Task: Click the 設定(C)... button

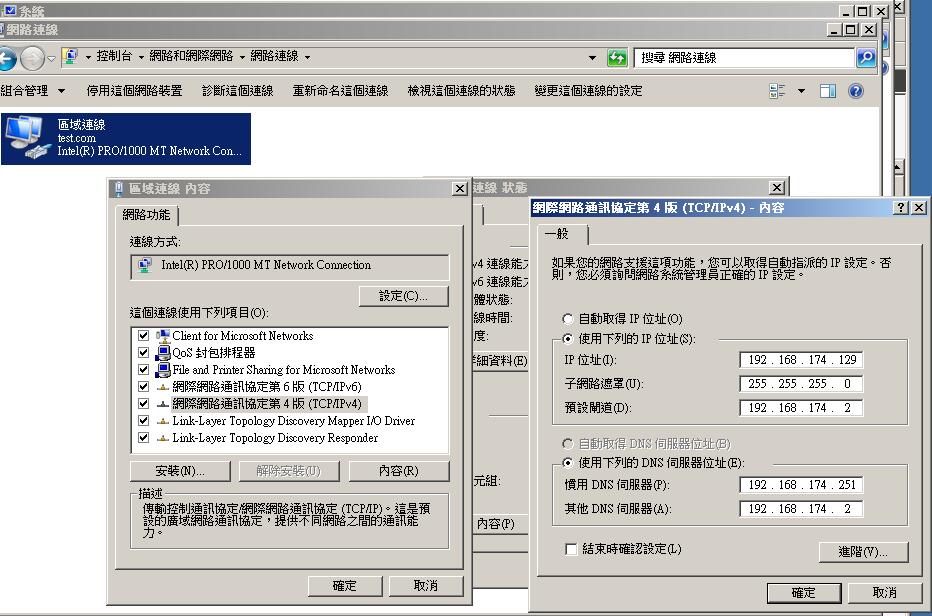Action: [403, 296]
